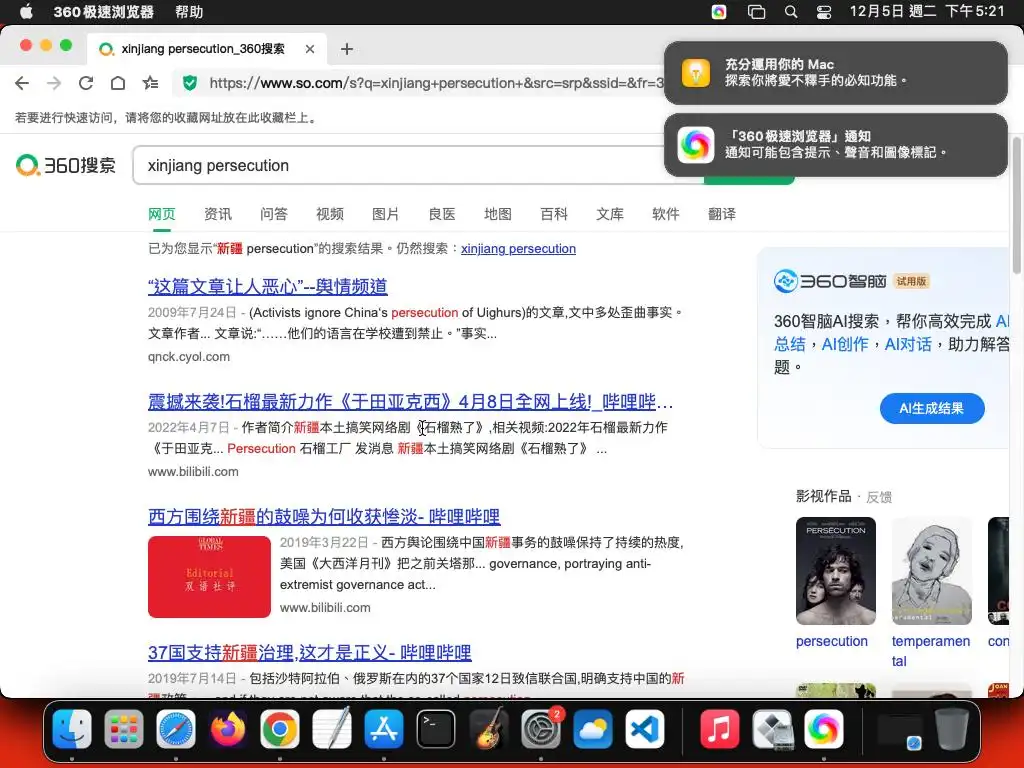The width and height of the screenshot is (1024, 768).
Task: Click the AI生成结果 button
Action: [x=932, y=409]
